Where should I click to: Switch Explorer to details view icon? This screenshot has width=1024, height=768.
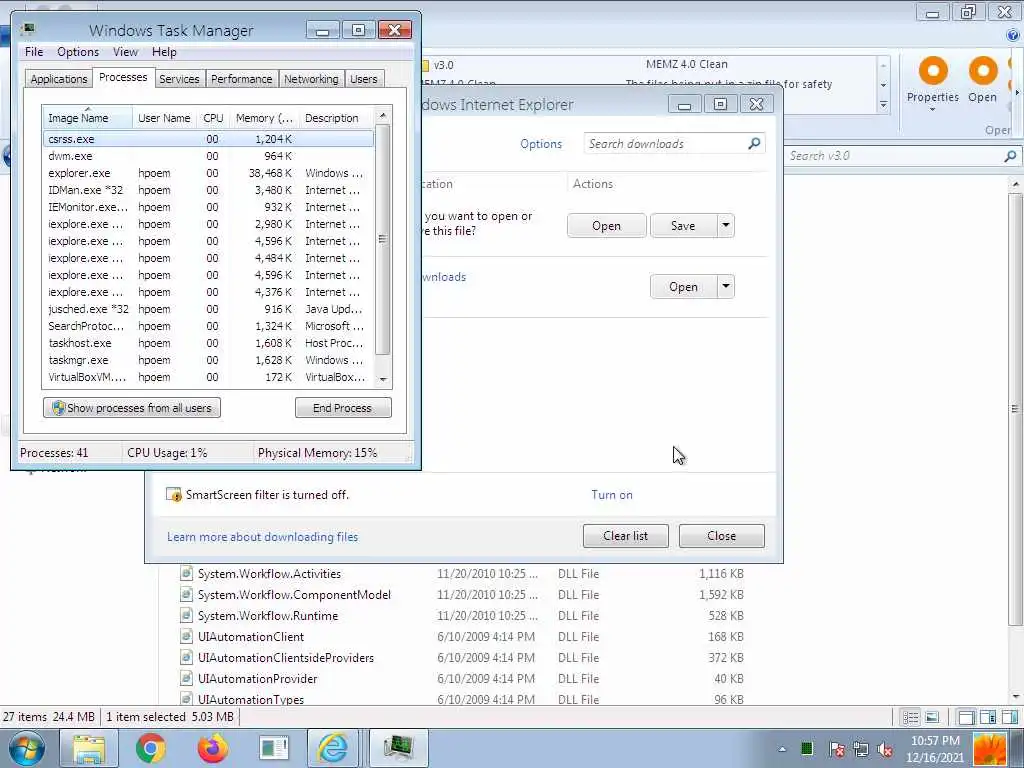point(910,718)
